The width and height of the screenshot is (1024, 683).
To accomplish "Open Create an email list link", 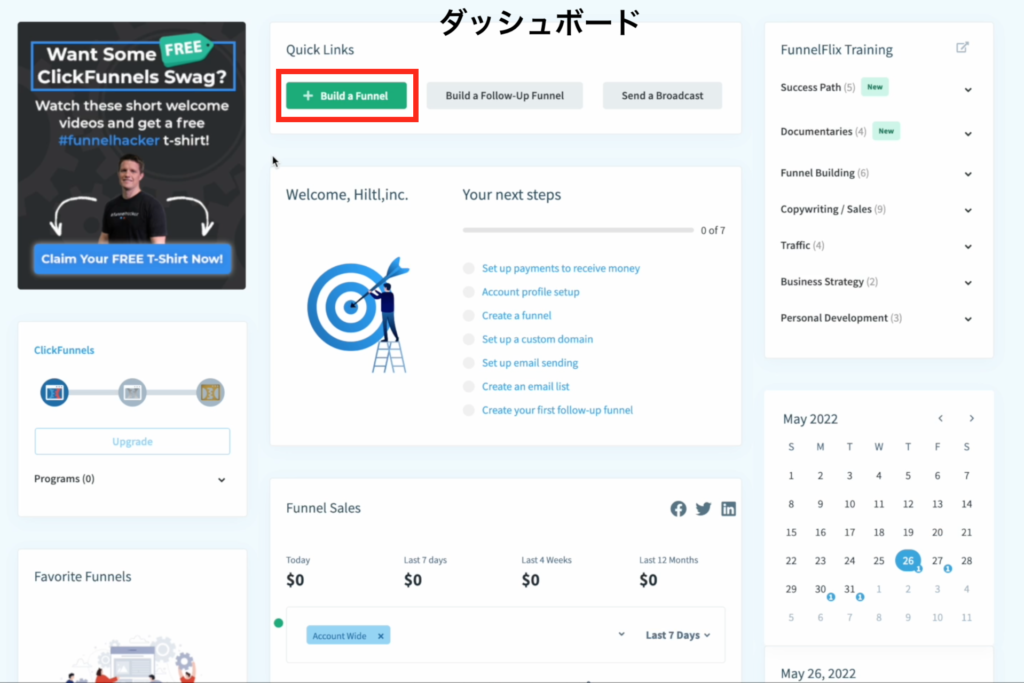I will (x=526, y=387).
